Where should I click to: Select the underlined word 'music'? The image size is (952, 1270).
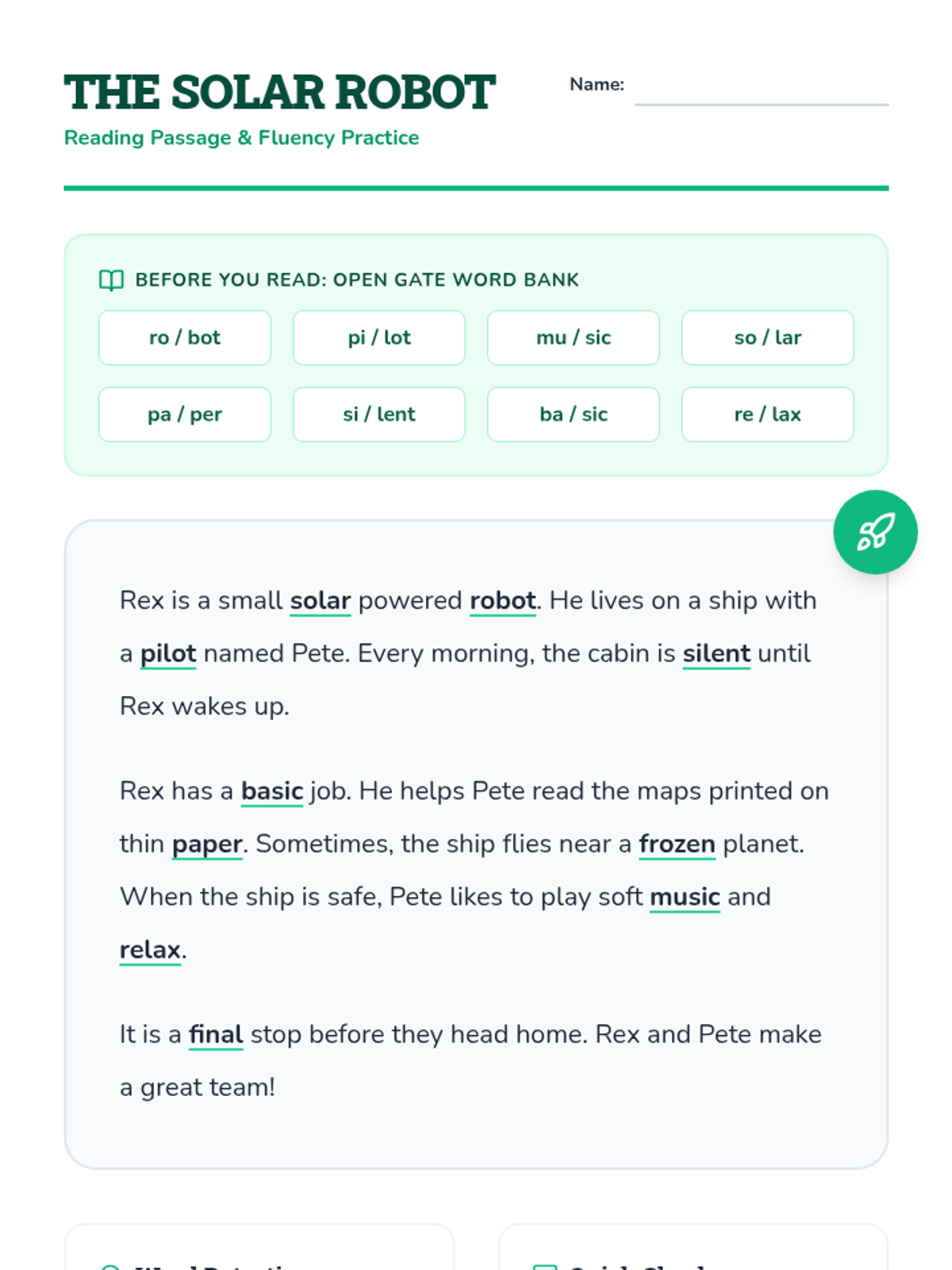[x=685, y=897]
